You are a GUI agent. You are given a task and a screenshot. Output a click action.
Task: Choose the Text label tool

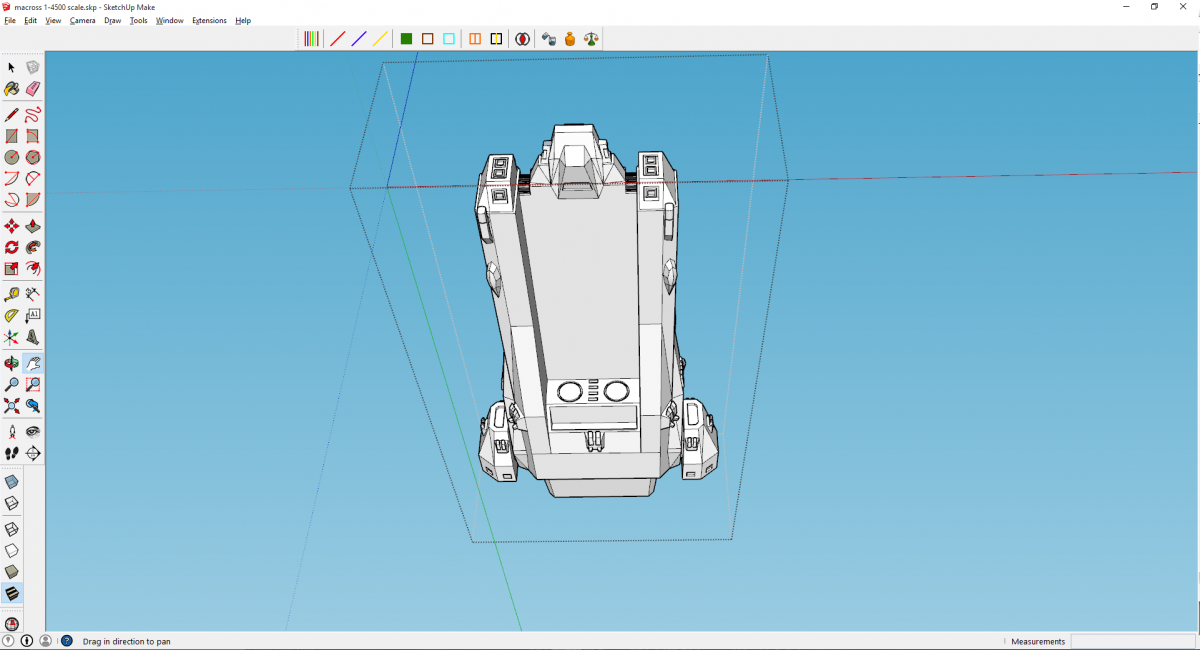pyautogui.click(x=33, y=315)
